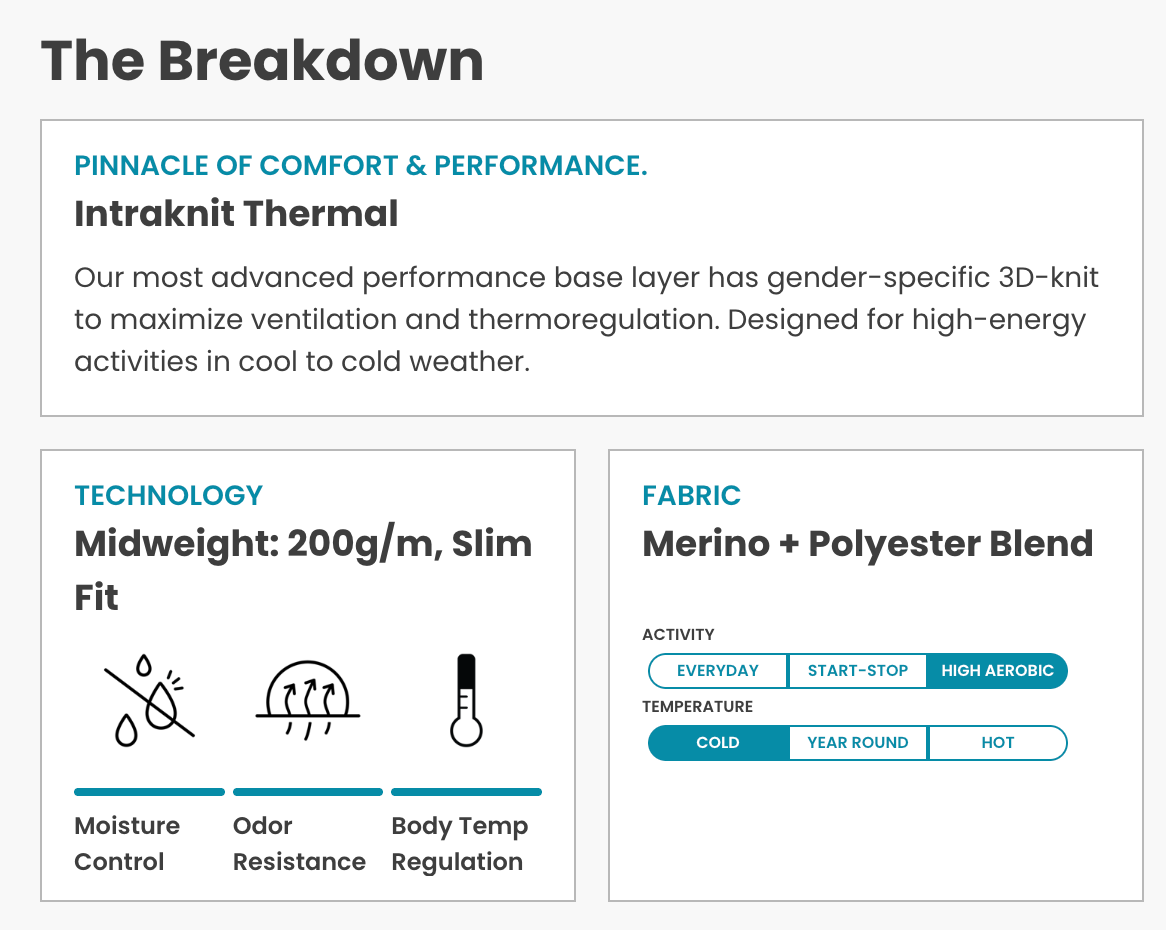This screenshot has width=1166, height=930.
Task: Click the Moisture Control rating bar
Action: click(149, 792)
